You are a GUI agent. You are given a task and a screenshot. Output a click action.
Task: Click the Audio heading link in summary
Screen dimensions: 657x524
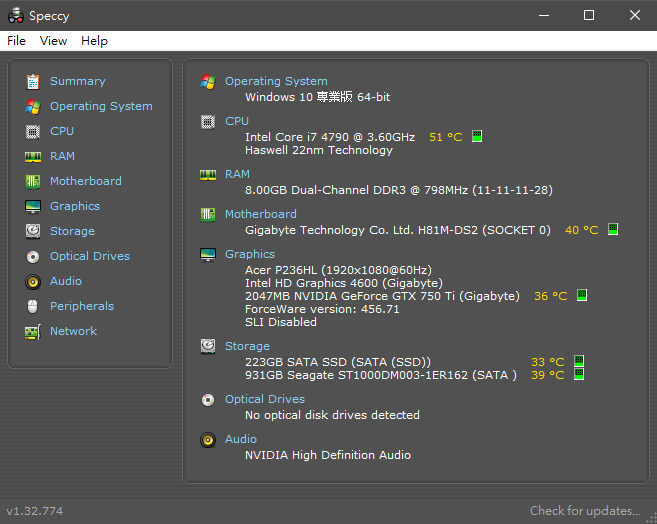coord(241,439)
